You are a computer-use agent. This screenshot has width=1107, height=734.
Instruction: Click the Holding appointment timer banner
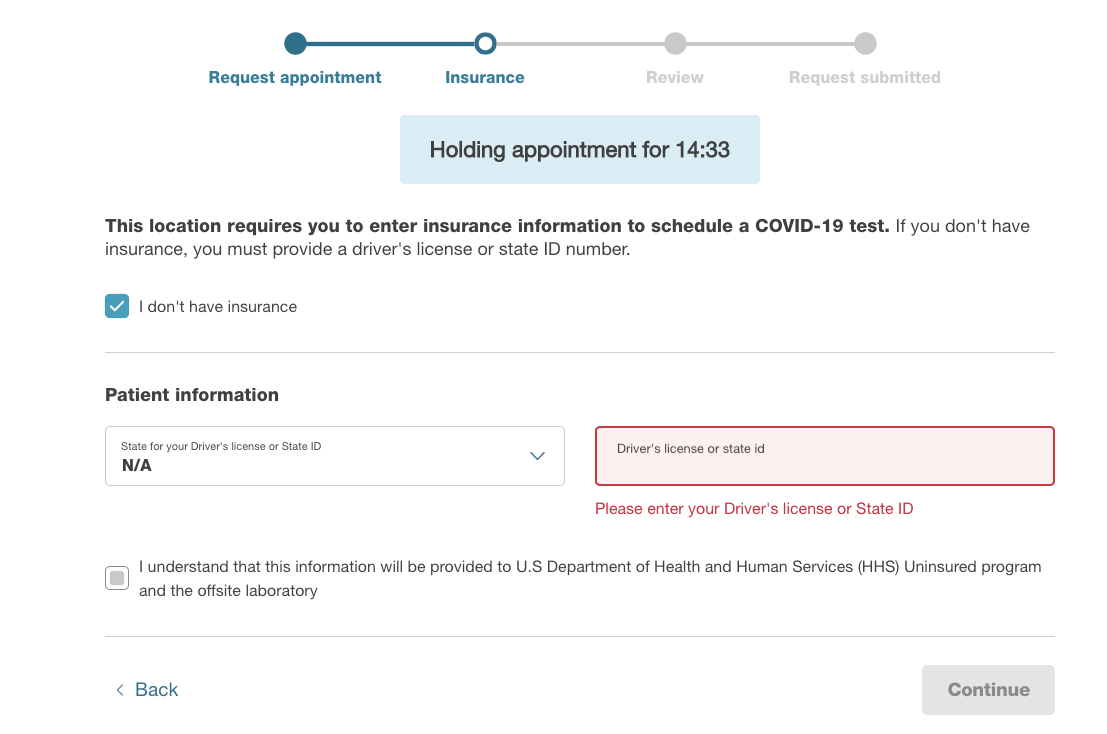[x=580, y=150]
